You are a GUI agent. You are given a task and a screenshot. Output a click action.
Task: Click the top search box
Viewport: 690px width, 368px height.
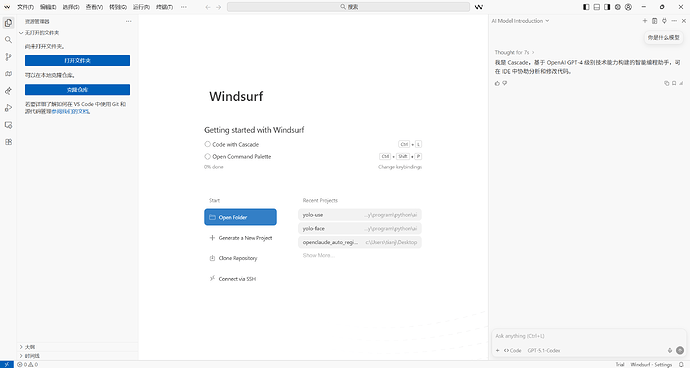point(349,7)
